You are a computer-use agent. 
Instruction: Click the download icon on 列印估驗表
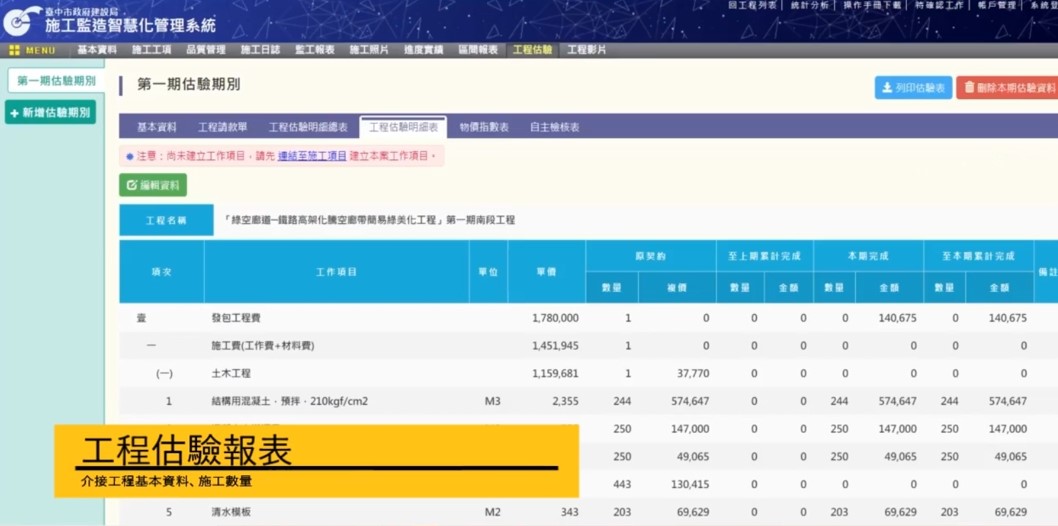[887, 88]
